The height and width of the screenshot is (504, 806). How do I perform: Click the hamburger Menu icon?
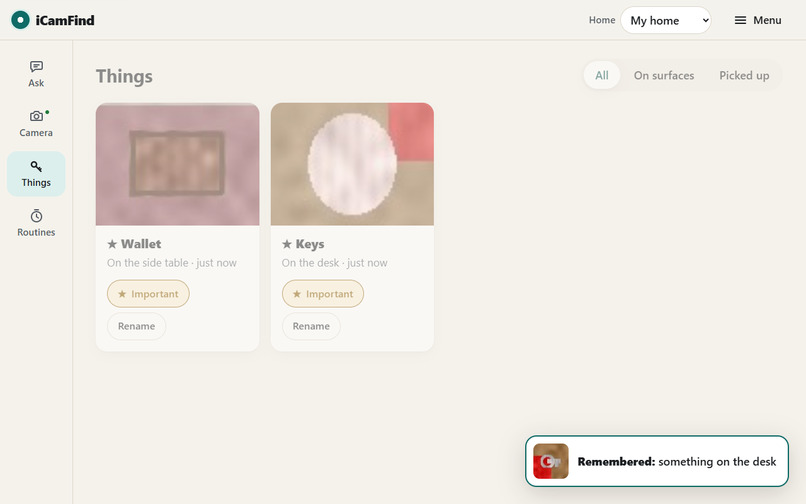(740, 20)
